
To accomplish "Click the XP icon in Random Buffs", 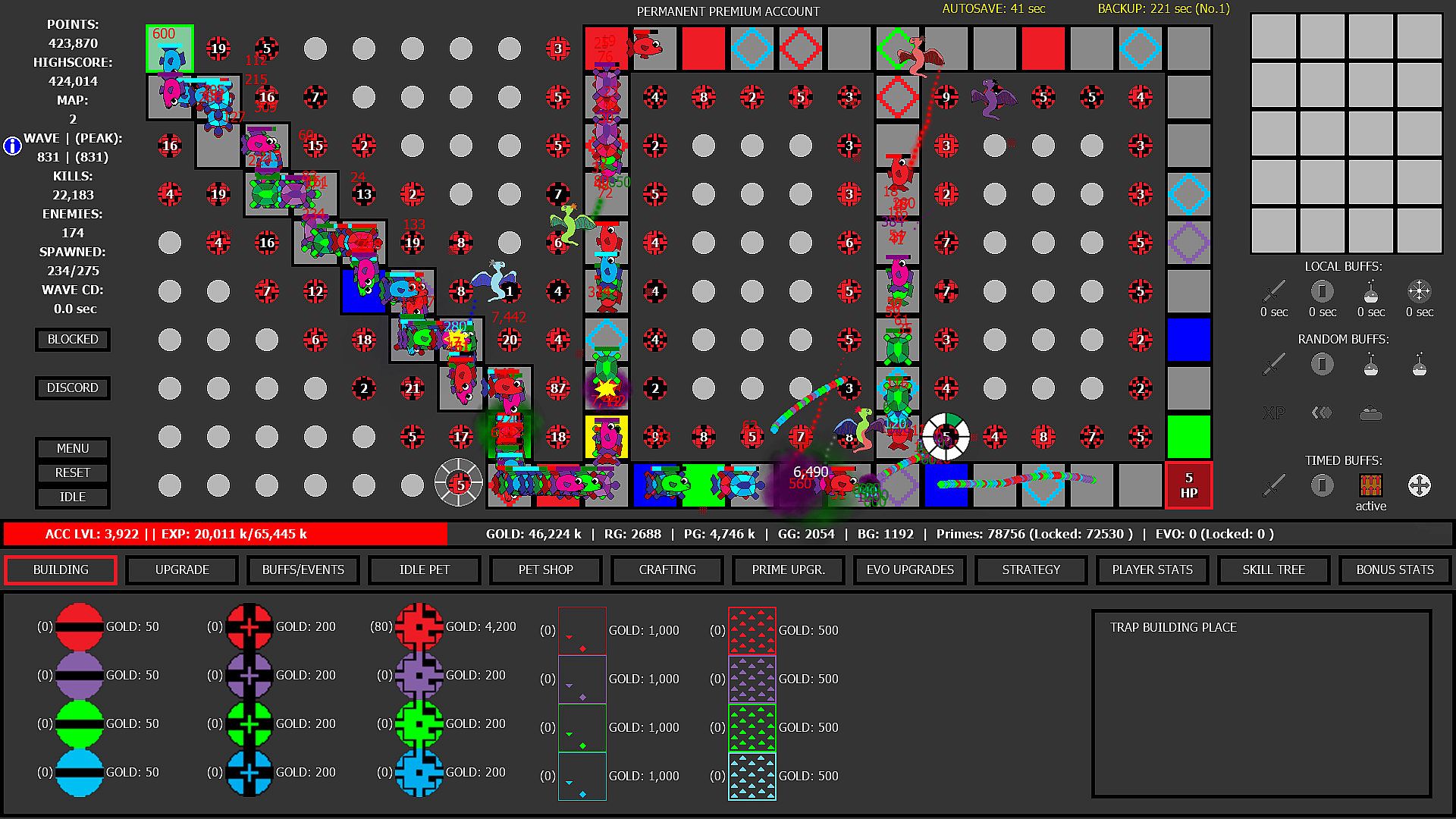I will coord(1274,413).
